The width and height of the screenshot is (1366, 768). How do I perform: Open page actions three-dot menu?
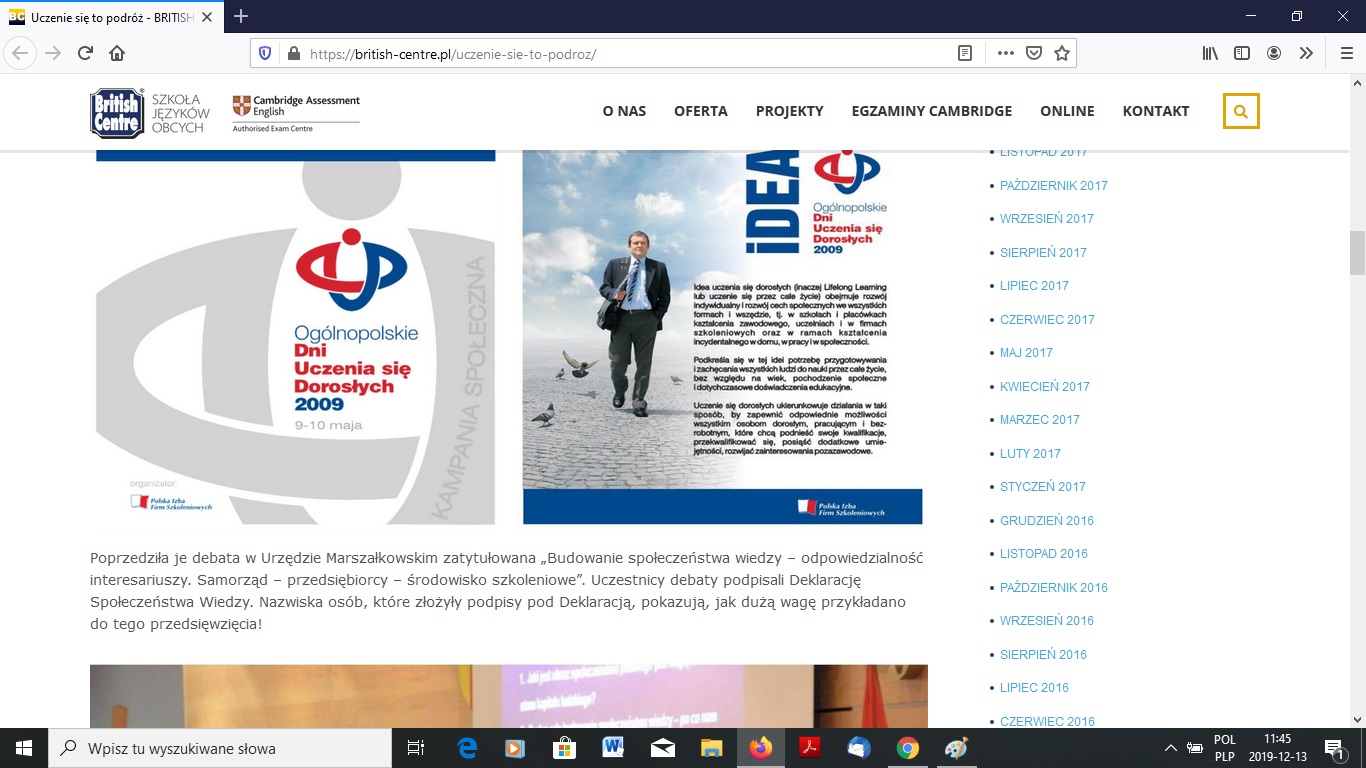coord(1006,53)
